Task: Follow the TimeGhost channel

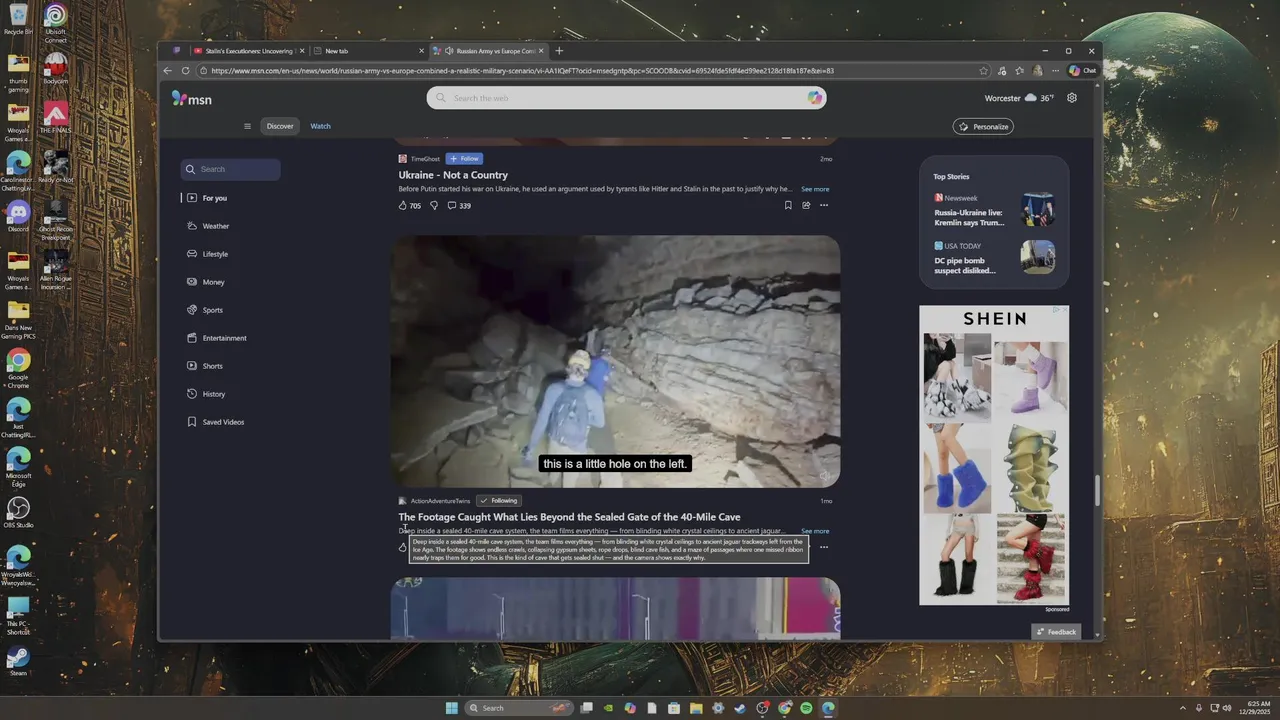Action: 464,159
